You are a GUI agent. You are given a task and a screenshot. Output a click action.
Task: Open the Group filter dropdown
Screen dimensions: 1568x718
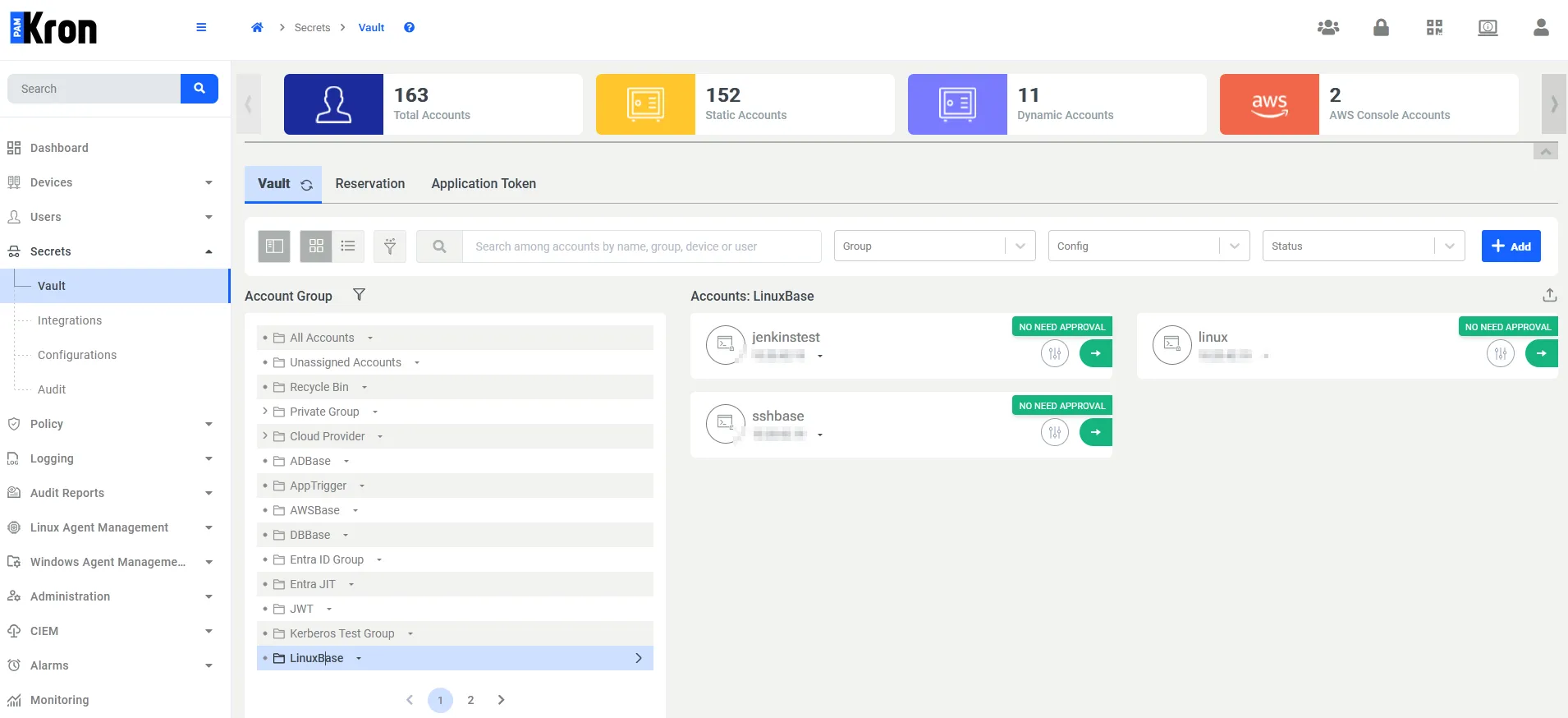click(x=935, y=246)
